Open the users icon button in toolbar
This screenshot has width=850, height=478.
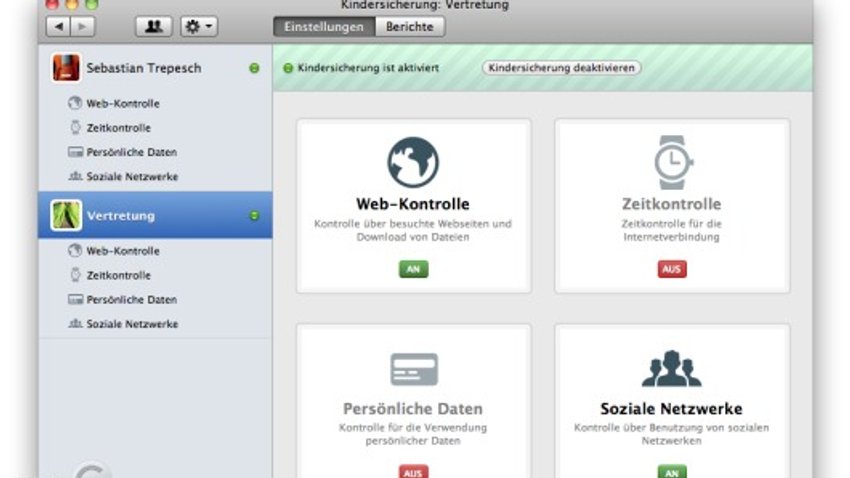[x=153, y=27]
